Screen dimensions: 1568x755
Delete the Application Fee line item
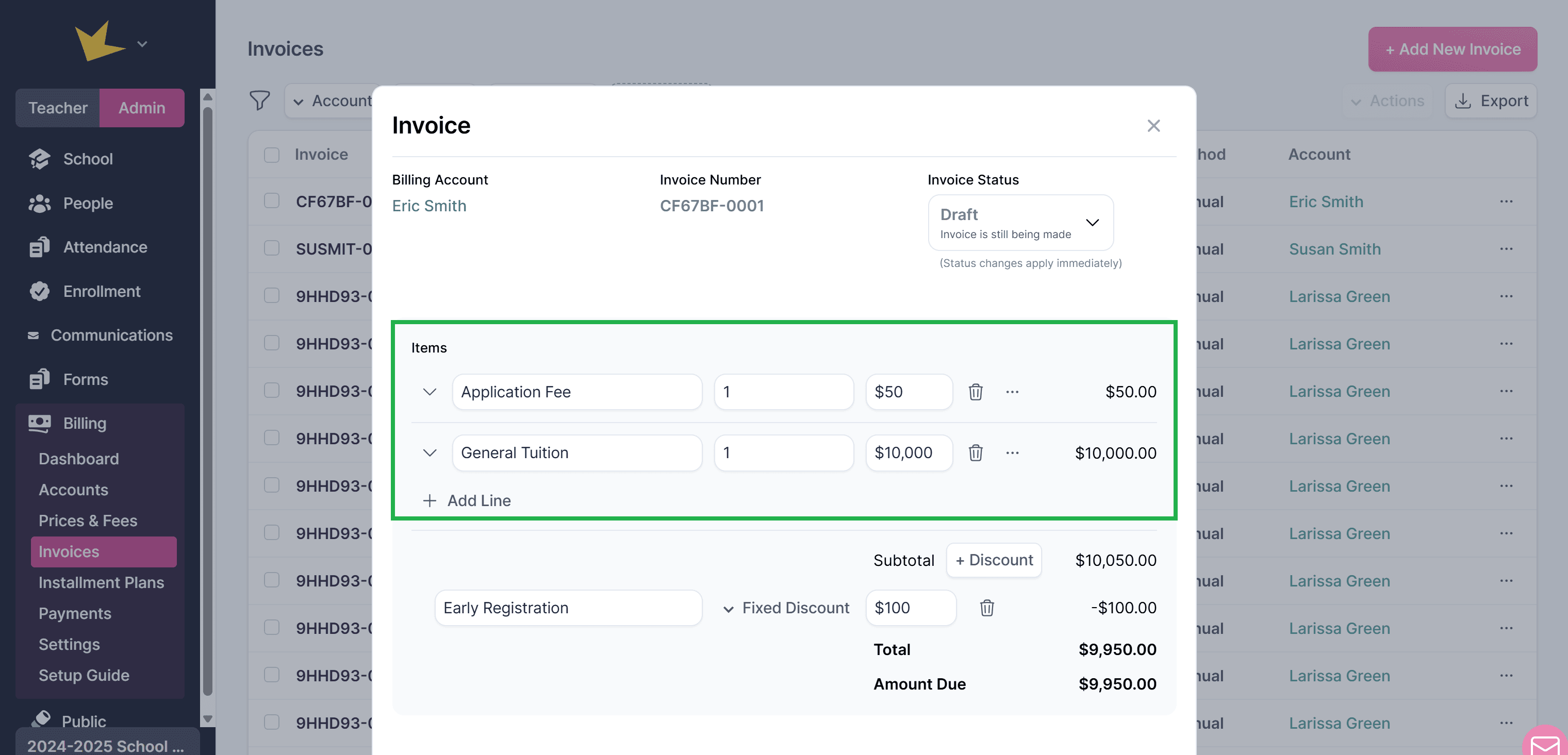click(x=975, y=392)
